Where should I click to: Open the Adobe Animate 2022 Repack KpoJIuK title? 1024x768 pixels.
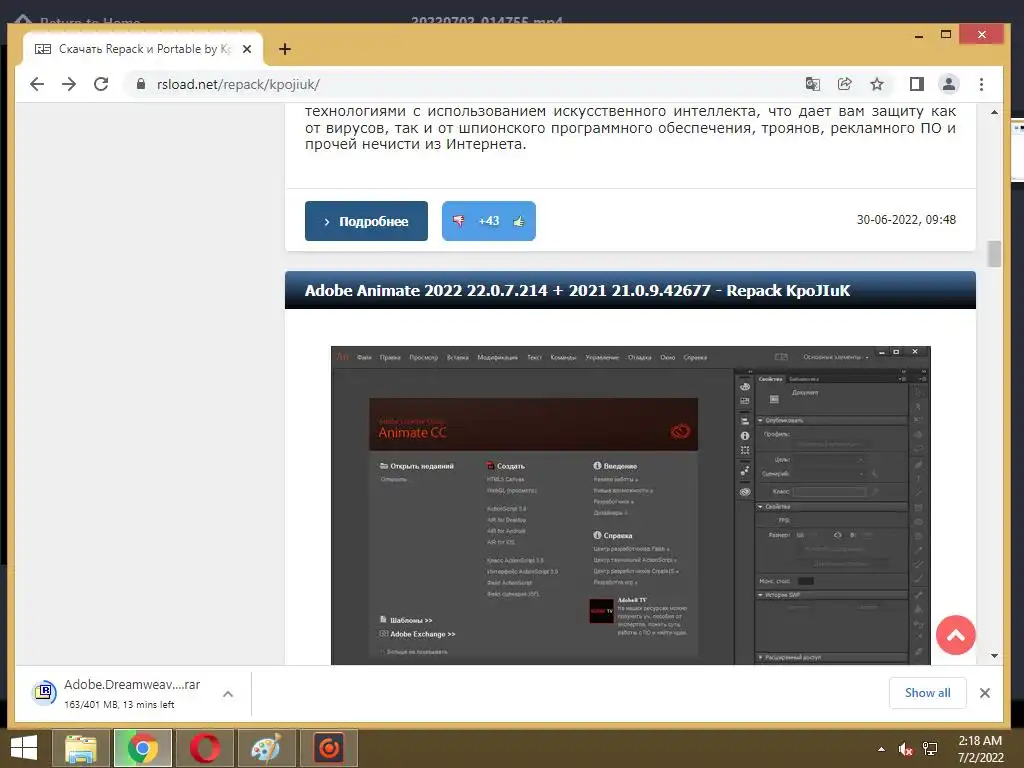[x=577, y=290]
